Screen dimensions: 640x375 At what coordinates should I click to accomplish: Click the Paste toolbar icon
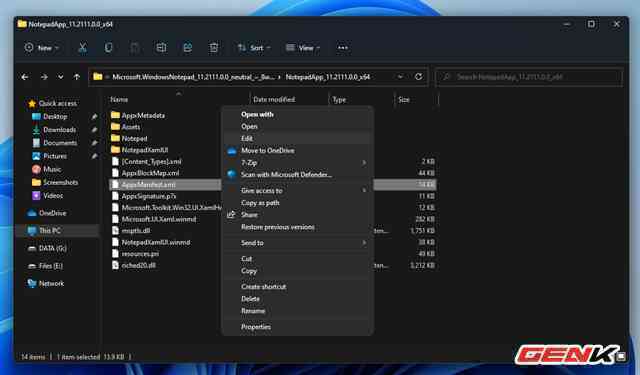[x=135, y=48]
